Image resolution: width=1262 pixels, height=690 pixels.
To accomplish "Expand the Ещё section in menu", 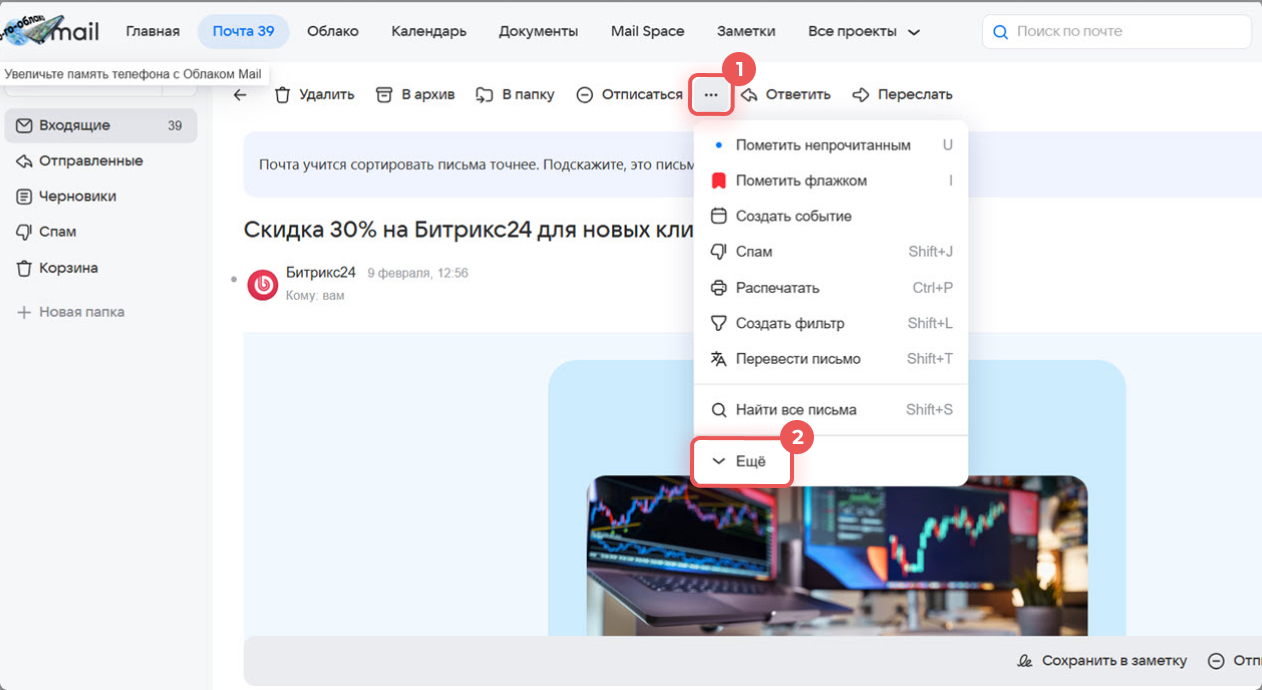I will click(x=740, y=462).
